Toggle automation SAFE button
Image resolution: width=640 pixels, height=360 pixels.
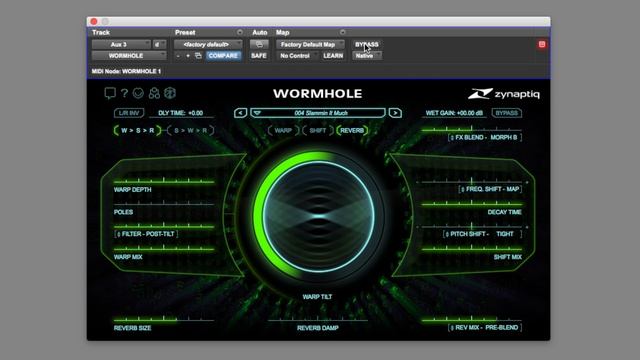(259, 56)
